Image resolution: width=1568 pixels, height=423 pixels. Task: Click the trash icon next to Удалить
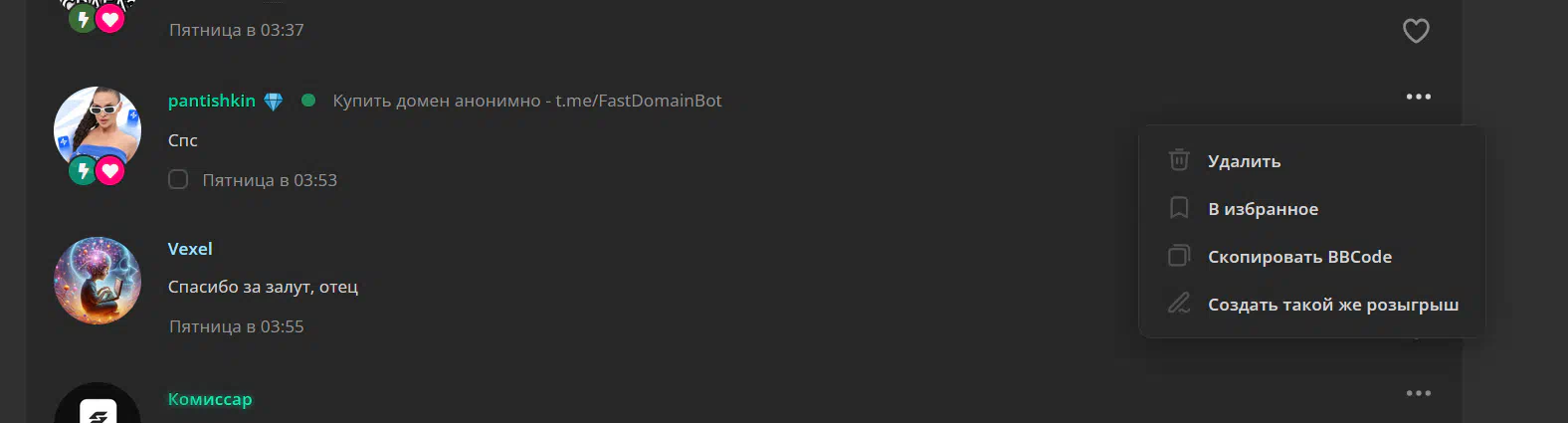[x=1179, y=159]
